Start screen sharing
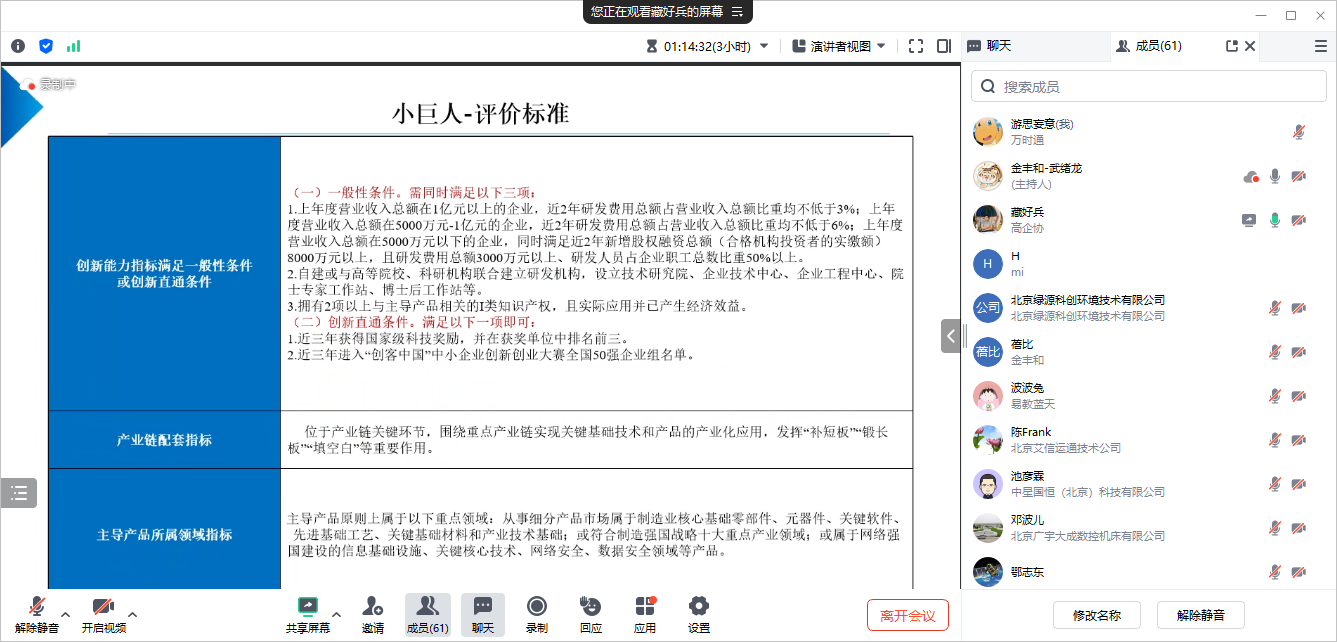 (x=308, y=614)
